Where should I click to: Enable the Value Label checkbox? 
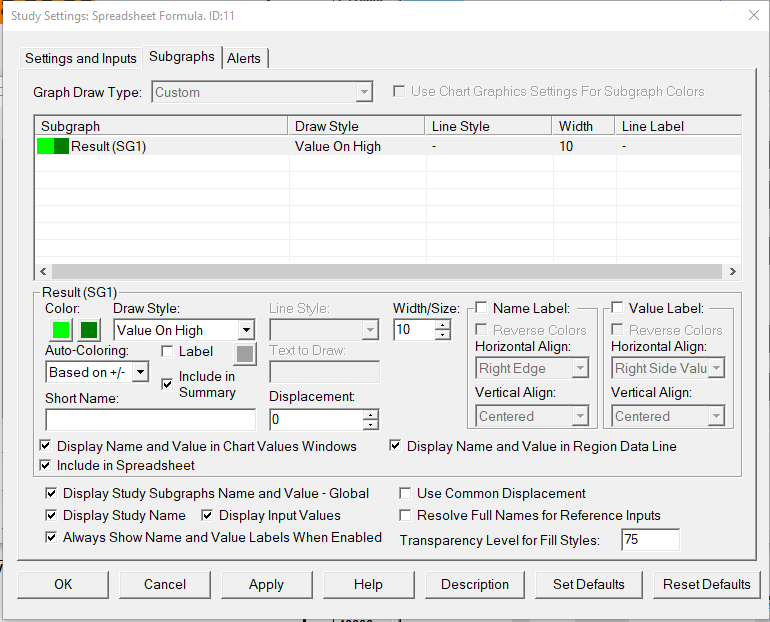click(x=617, y=308)
